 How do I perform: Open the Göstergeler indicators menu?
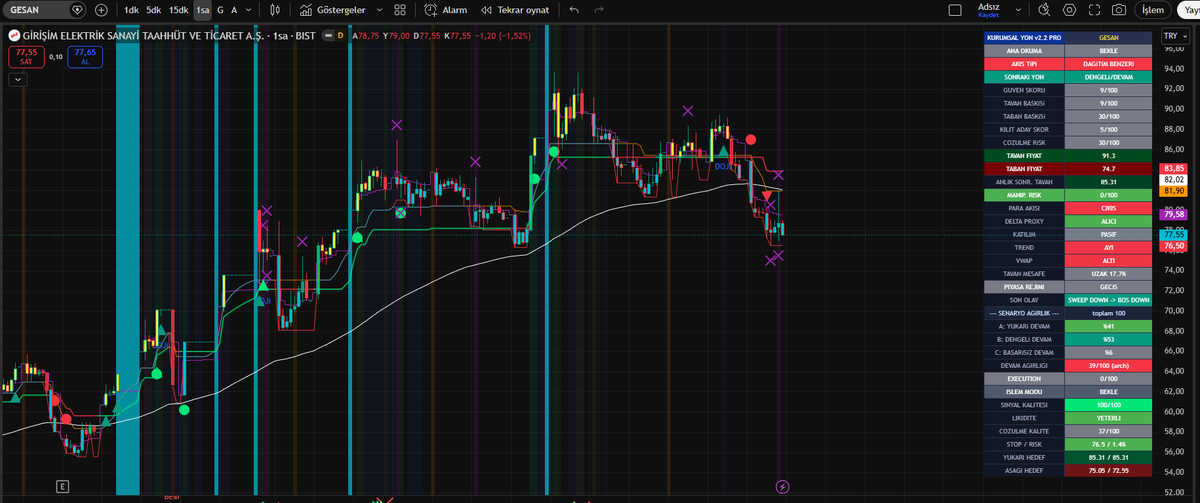point(333,10)
